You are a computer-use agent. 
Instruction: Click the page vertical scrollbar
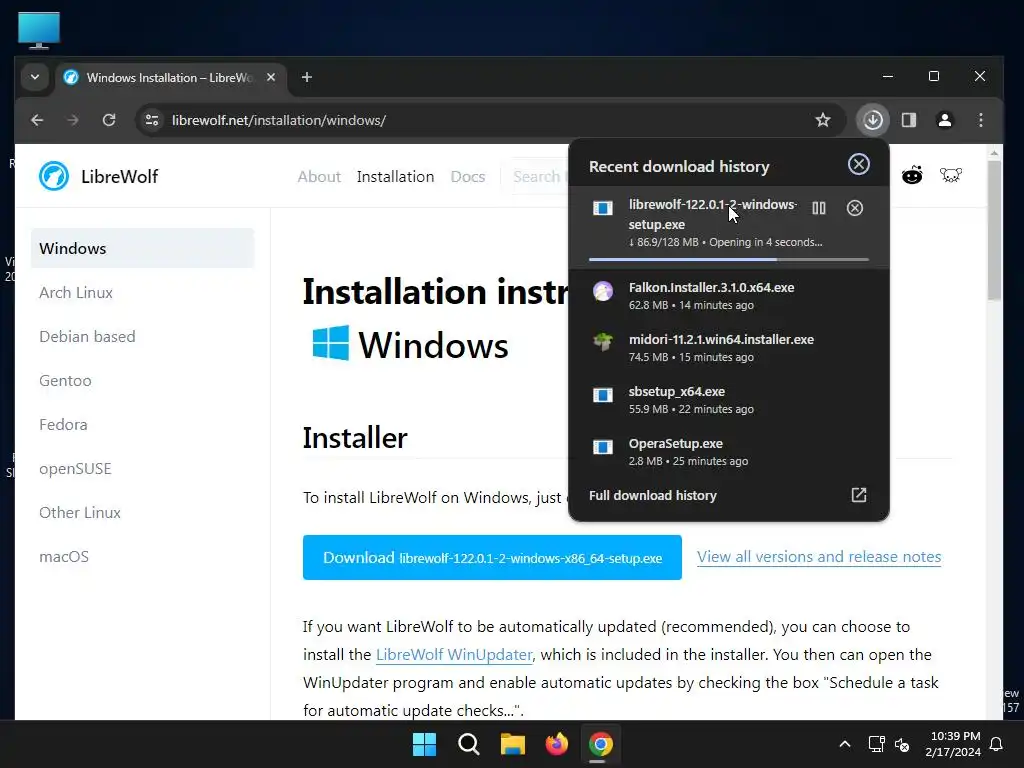tap(994, 229)
